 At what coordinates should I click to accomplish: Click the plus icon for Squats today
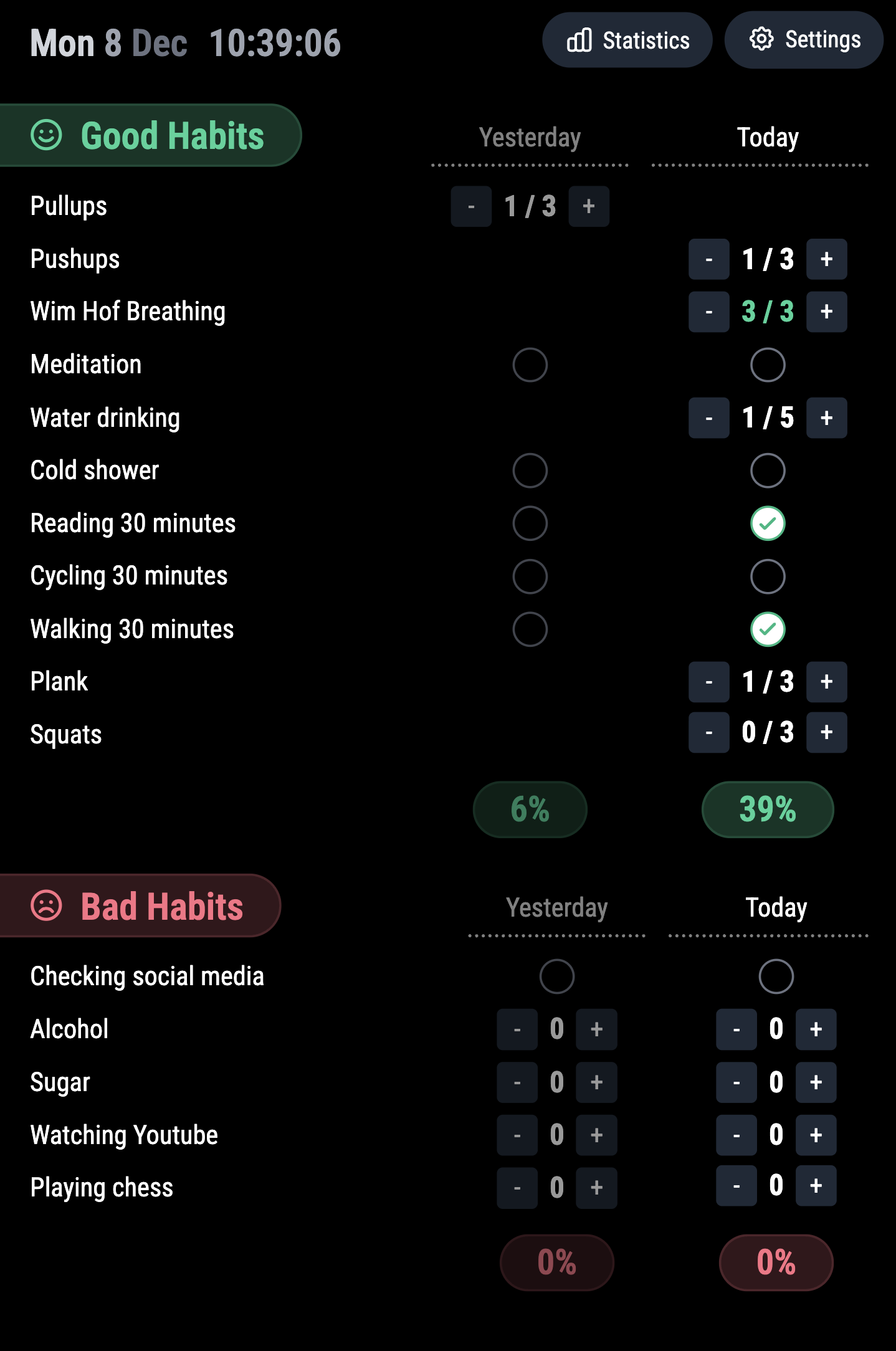(826, 732)
